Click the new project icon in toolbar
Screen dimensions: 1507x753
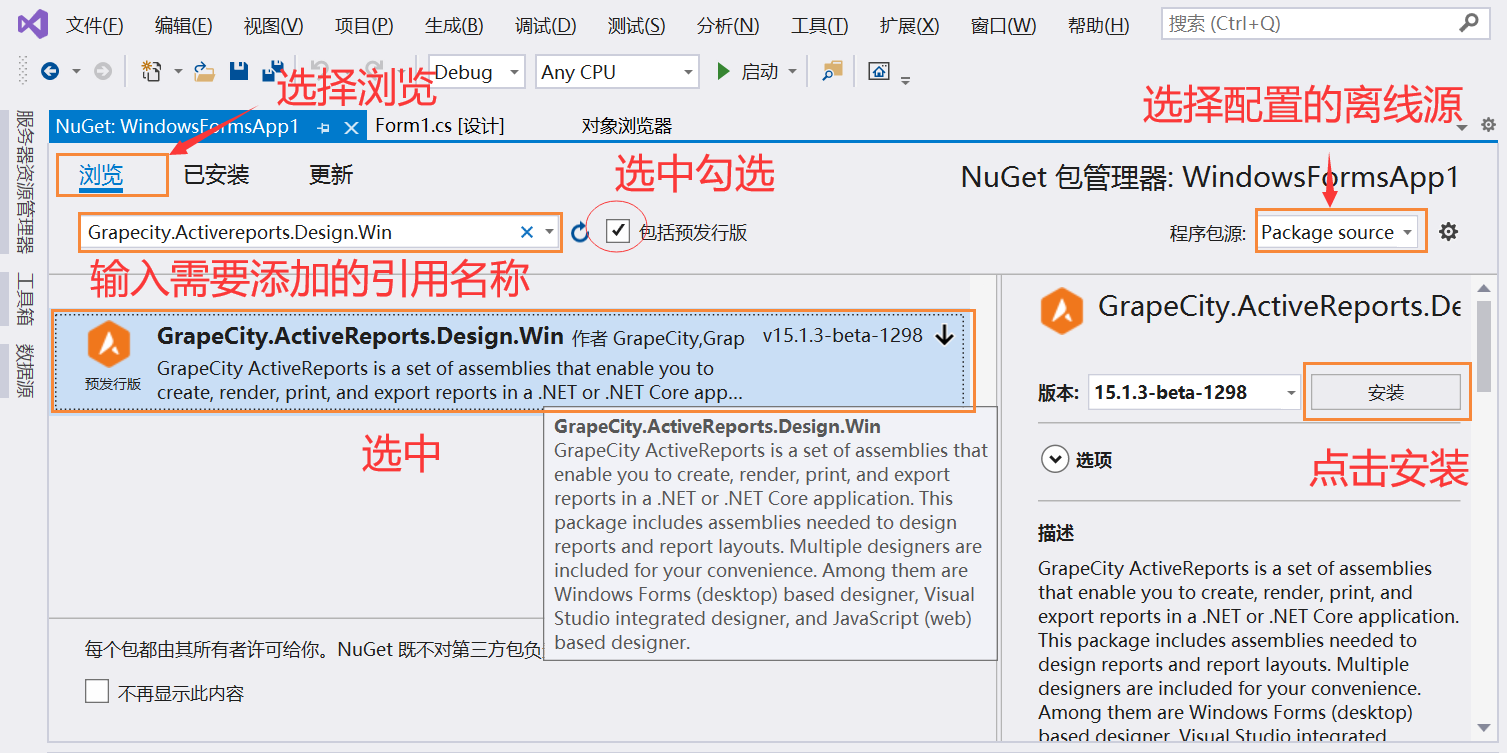coord(151,72)
